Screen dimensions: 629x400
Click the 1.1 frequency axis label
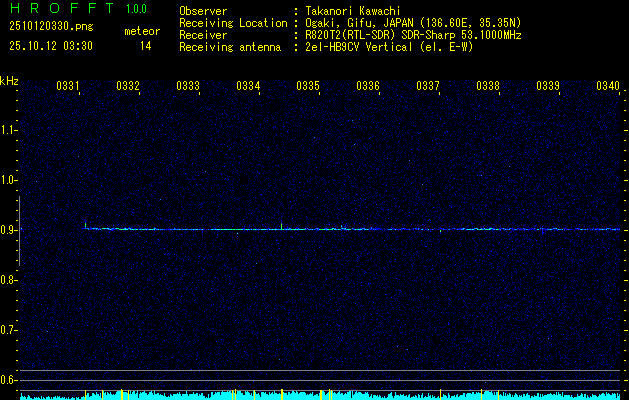point(8,130)
